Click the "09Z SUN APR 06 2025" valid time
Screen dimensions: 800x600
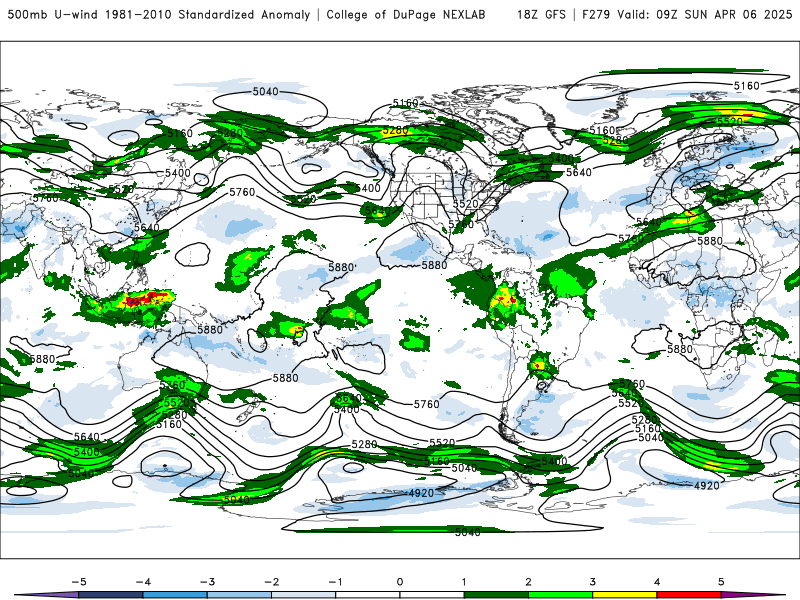pyautogui.click(x=724, y=15)
